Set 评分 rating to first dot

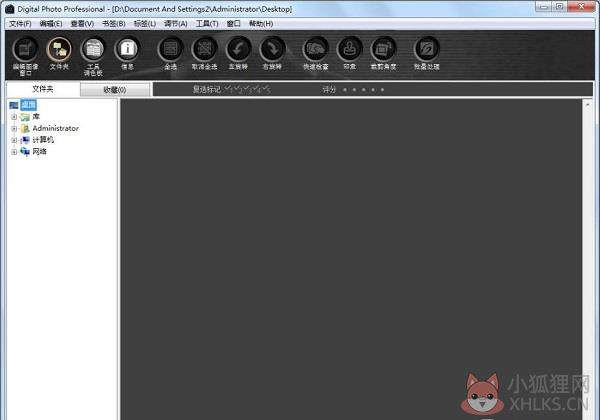[x=345, y=90]
